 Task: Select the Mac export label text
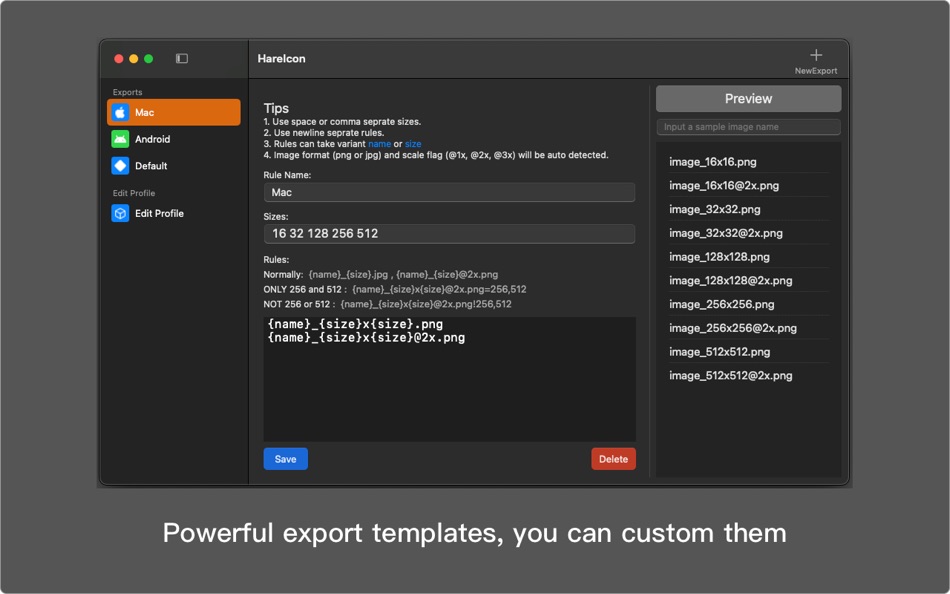[x=144, y=112]
